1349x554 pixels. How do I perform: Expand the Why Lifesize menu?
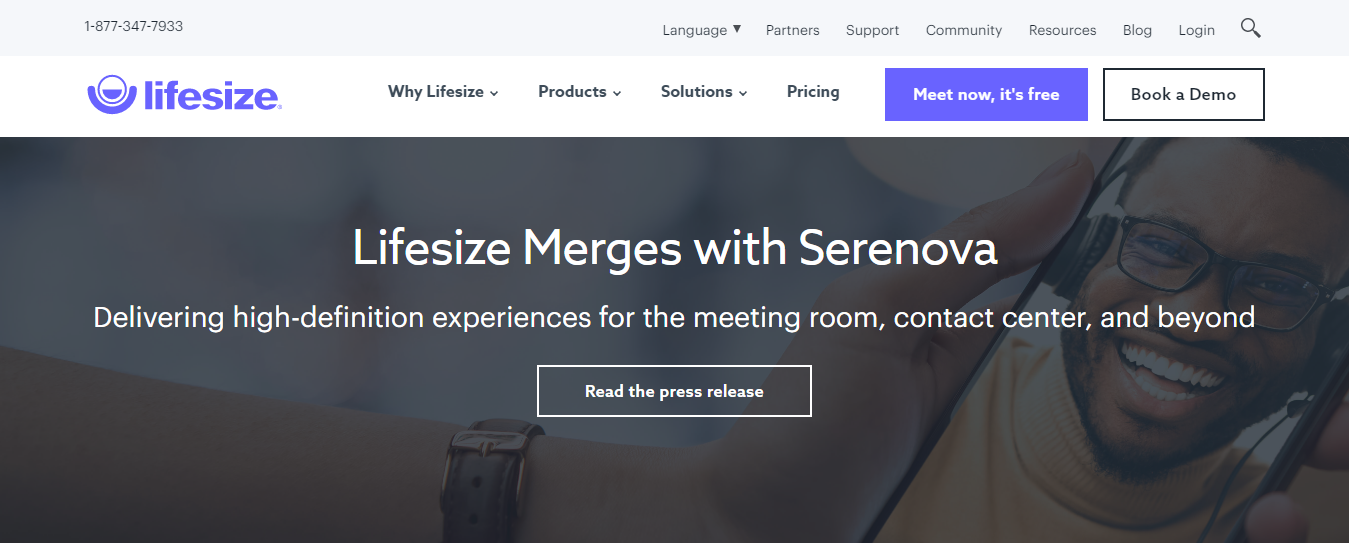(x=443, y=92)
